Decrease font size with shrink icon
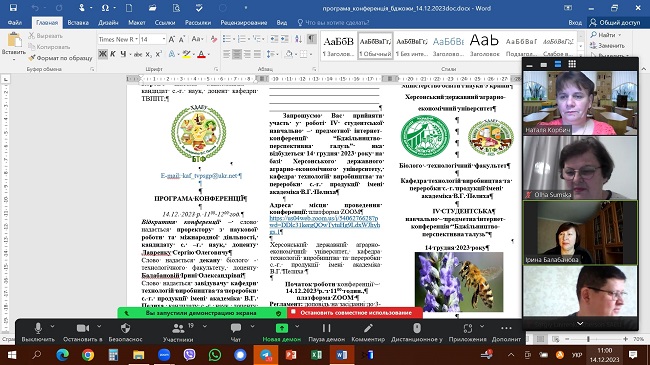Viewport: 650px width, 365px height. point(182,39)
